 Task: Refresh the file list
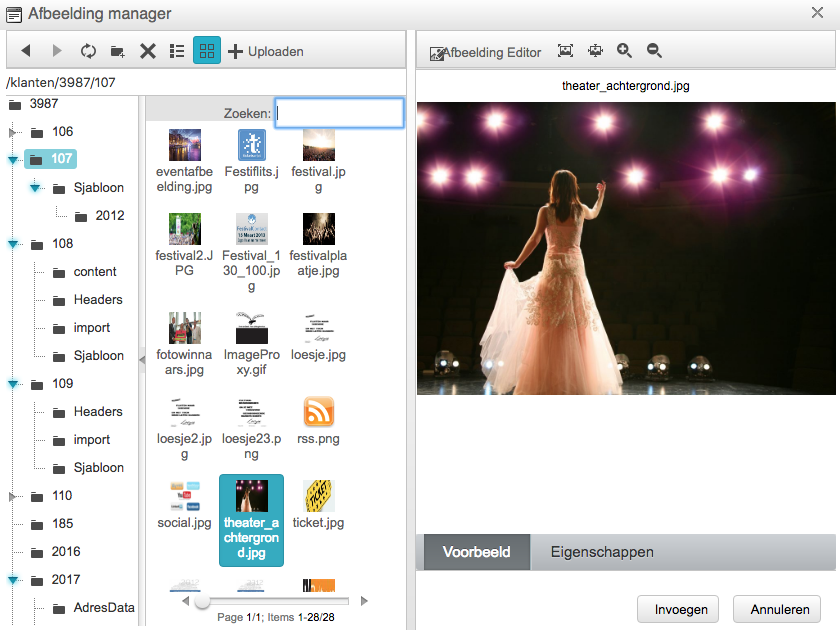88,51
